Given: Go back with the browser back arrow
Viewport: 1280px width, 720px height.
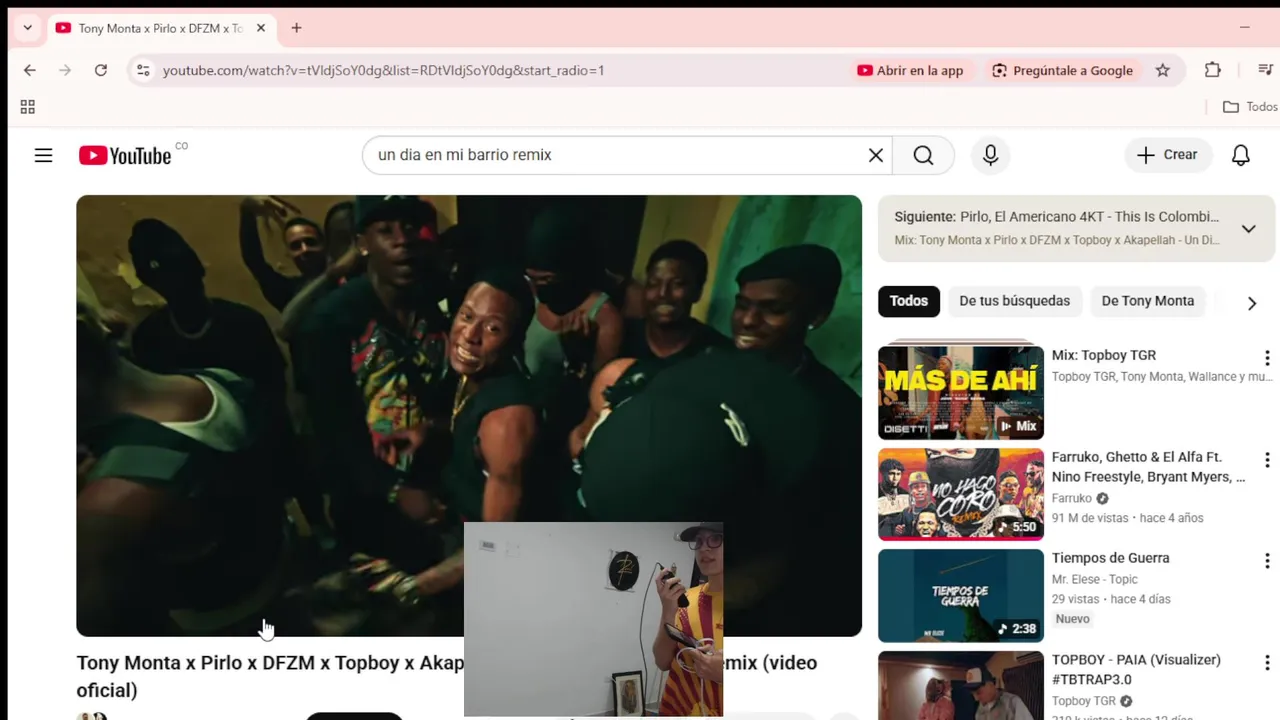Looking at the screenshot, I should point(30,70).
